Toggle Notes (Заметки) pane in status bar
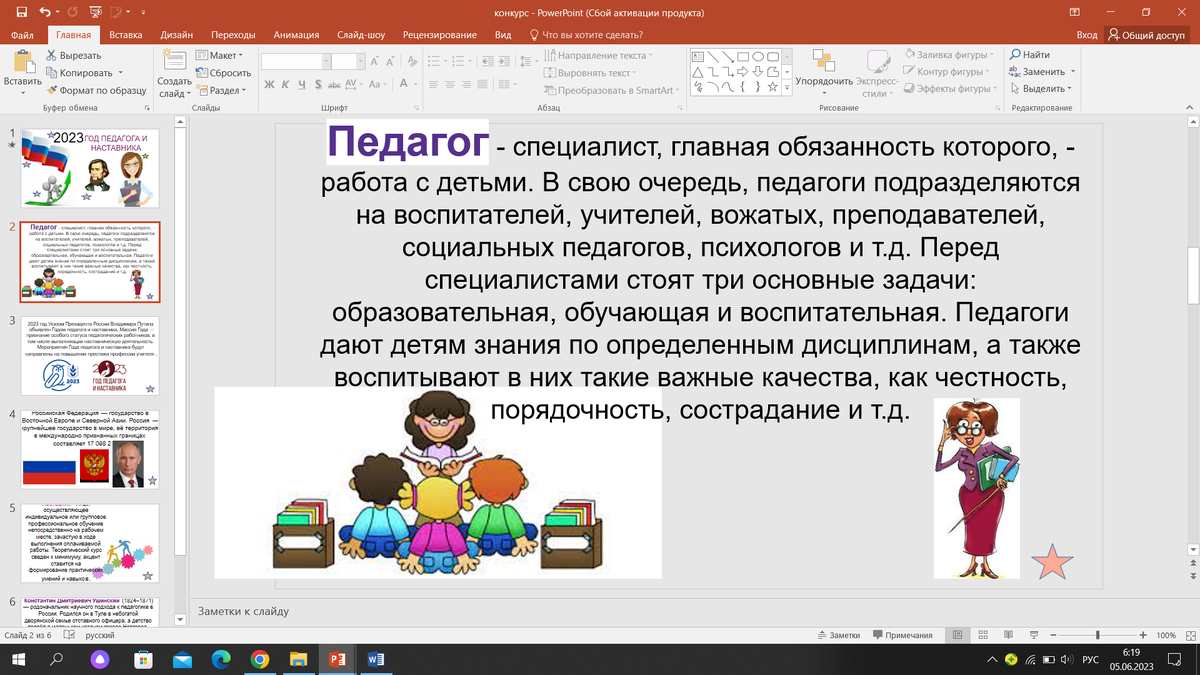Screen dimensions: 1200x675 click(838, 635)
